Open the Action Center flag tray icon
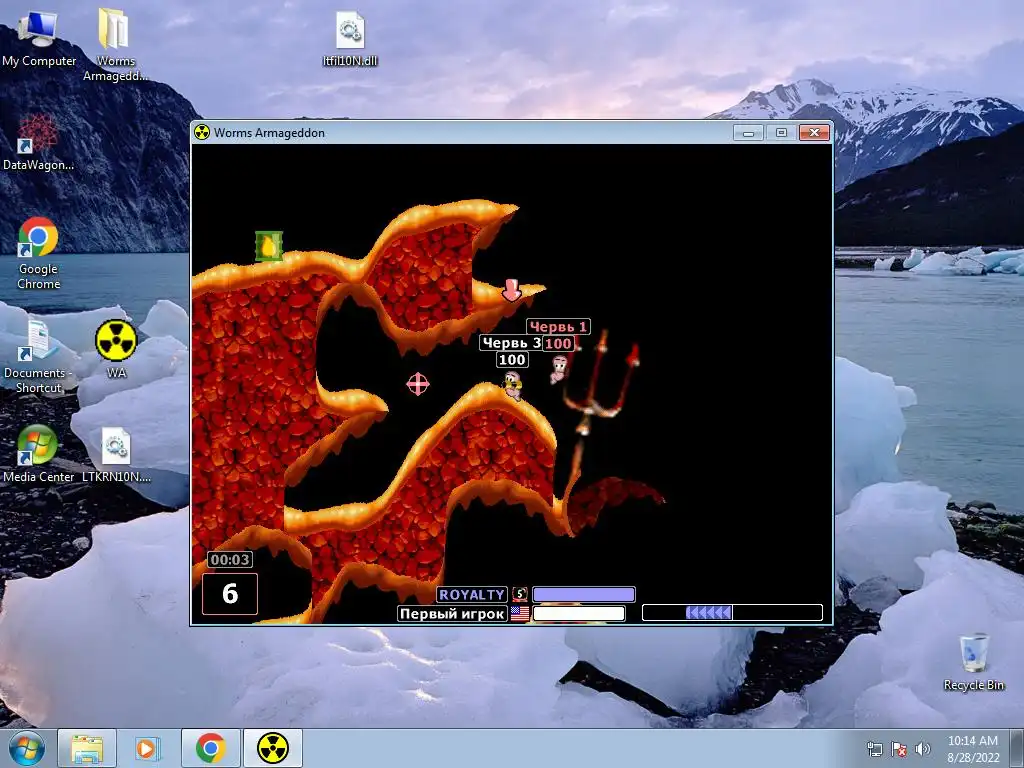This screenshot has width=1024, height=768. pyautogui.click(x=899, y=749)
